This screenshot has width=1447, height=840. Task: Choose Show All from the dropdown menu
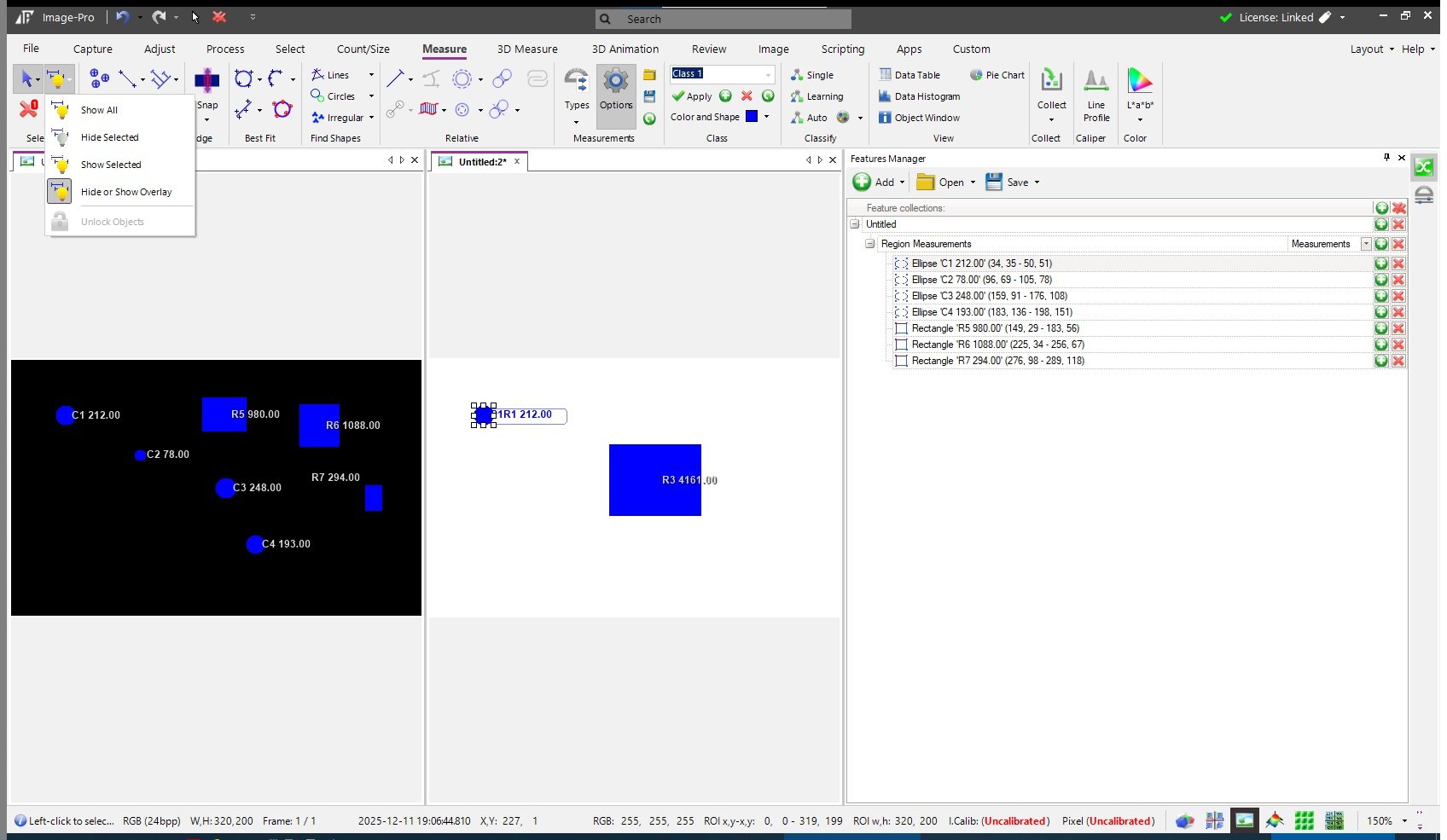120,110
